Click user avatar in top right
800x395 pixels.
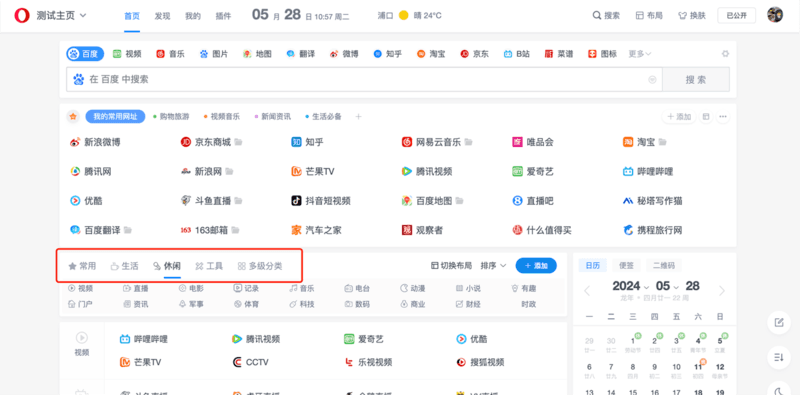[775, 15]
